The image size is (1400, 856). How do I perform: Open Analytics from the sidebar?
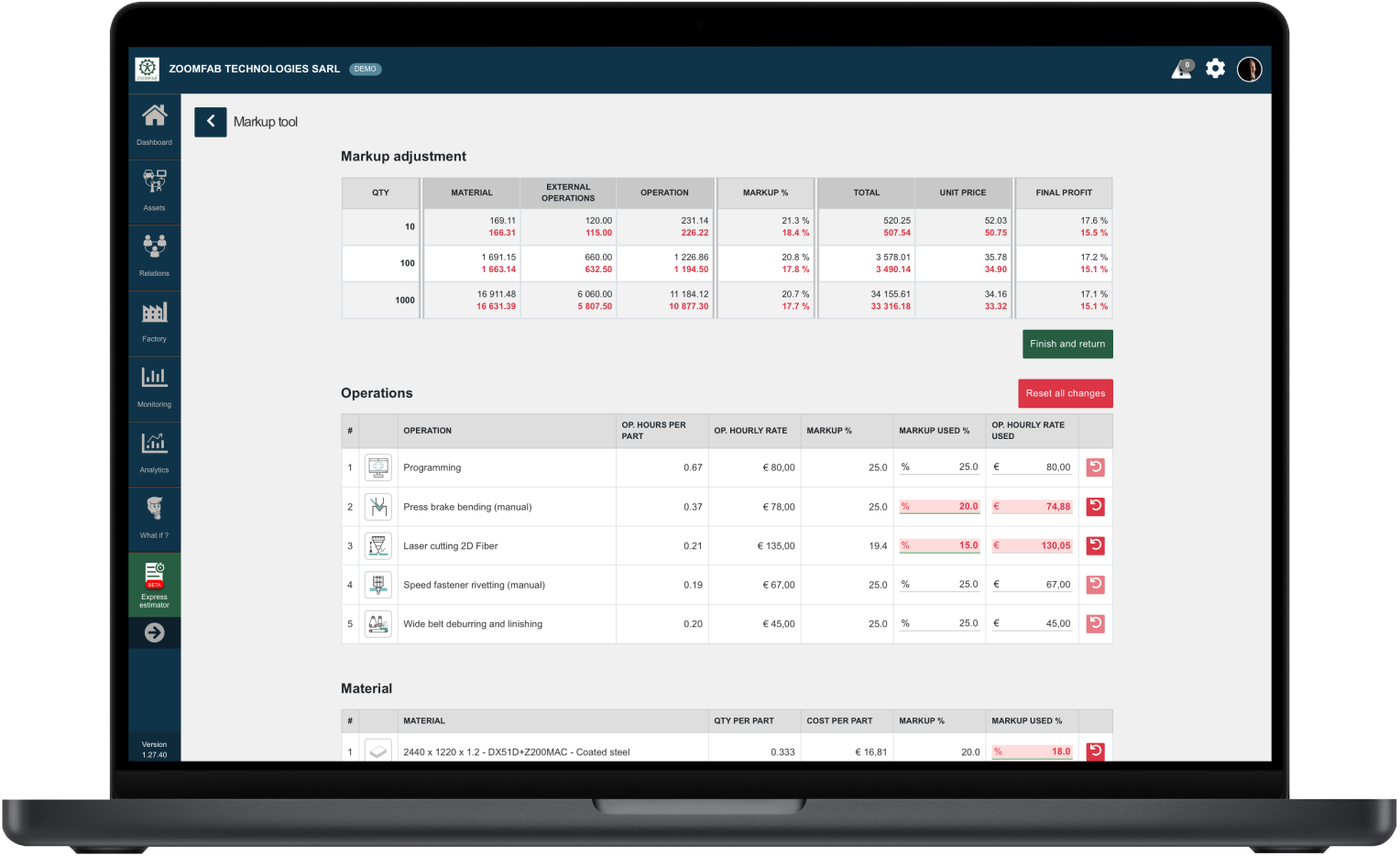tap(154, 453)
